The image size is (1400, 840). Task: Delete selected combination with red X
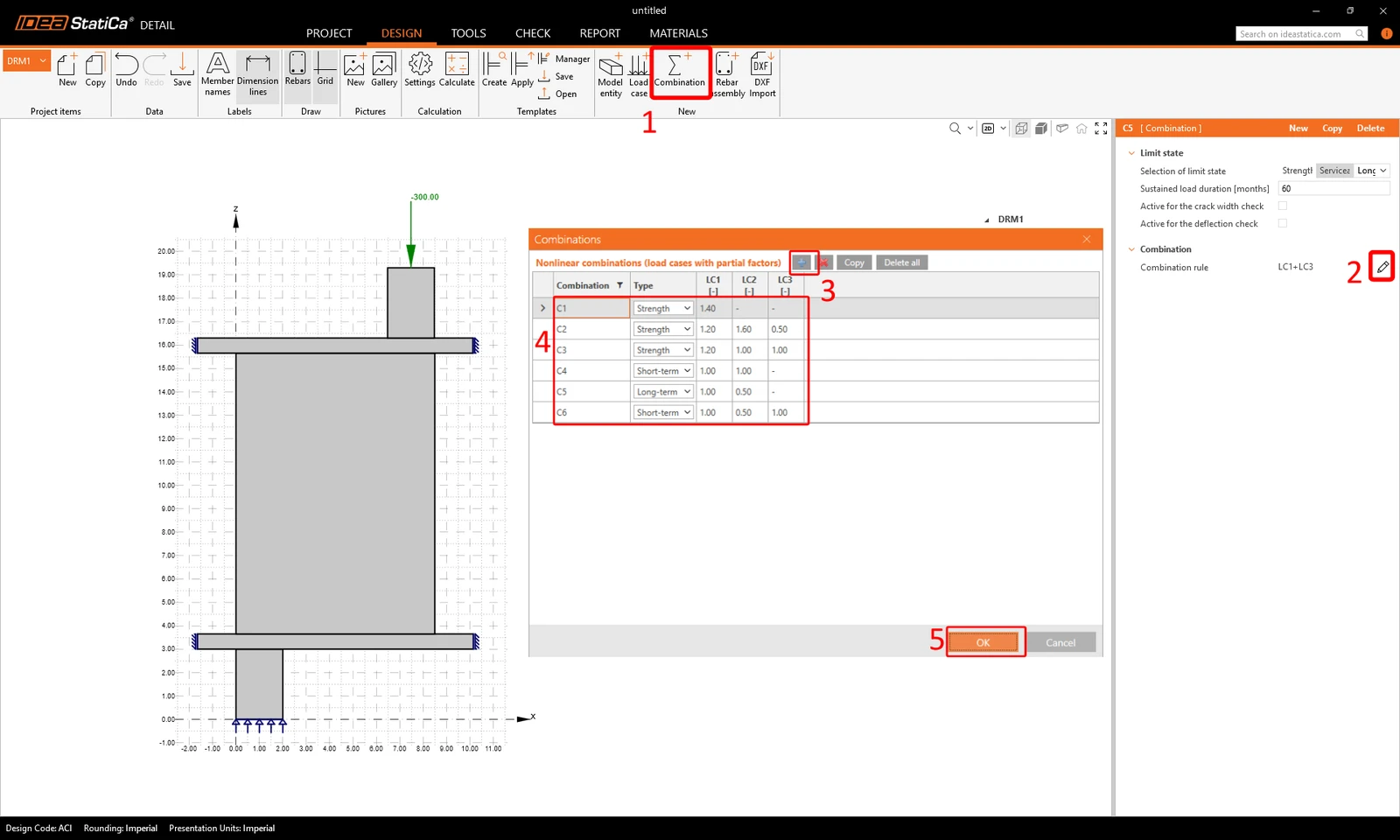pos(823,262)
